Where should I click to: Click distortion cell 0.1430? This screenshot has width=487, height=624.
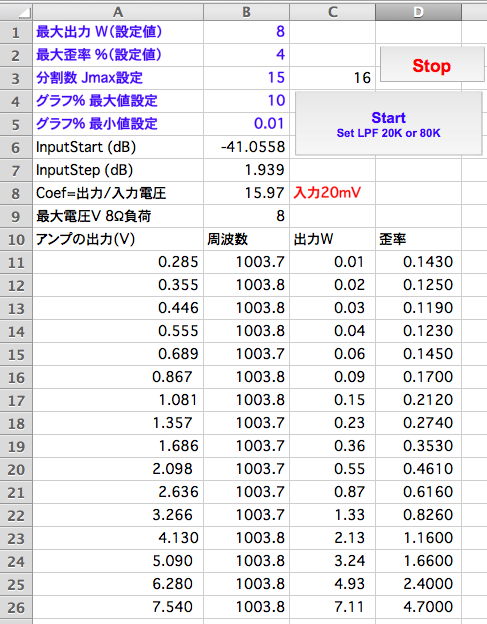point(418,262)
